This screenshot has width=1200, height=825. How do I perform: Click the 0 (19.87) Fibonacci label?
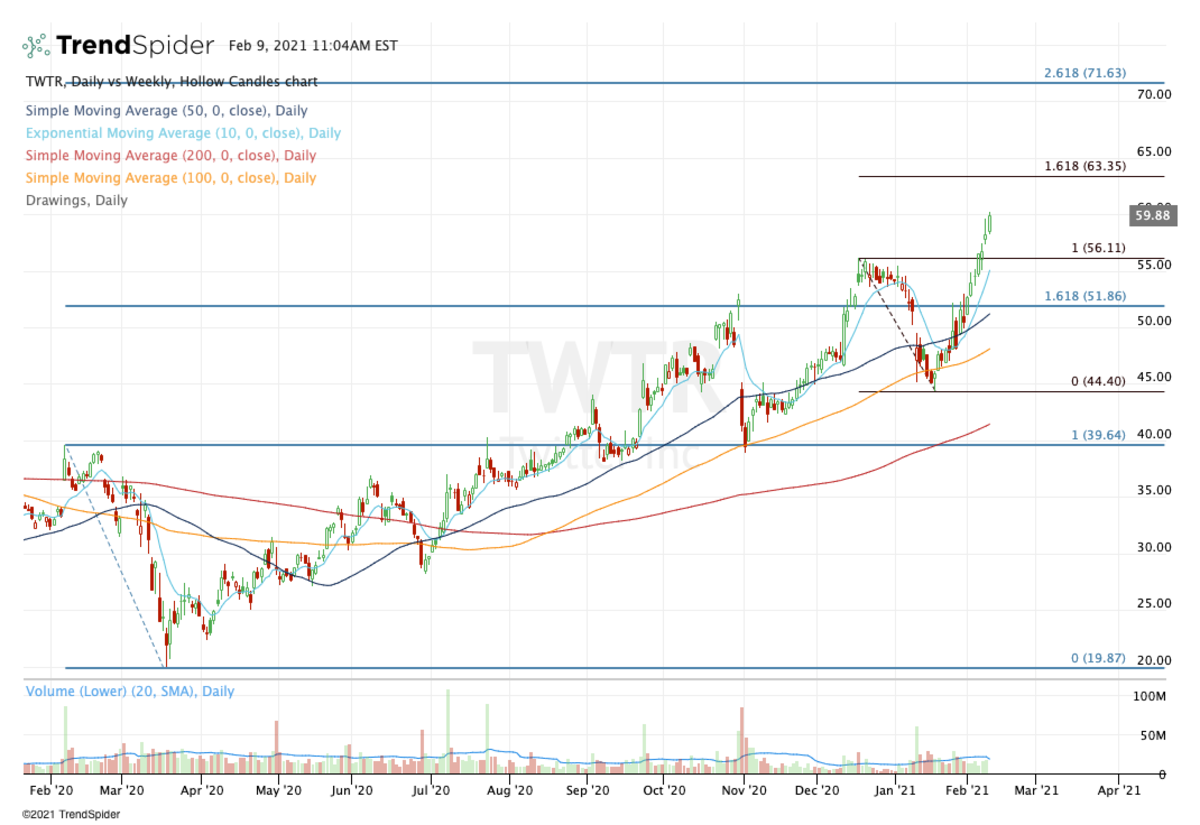pos(1099,658)
